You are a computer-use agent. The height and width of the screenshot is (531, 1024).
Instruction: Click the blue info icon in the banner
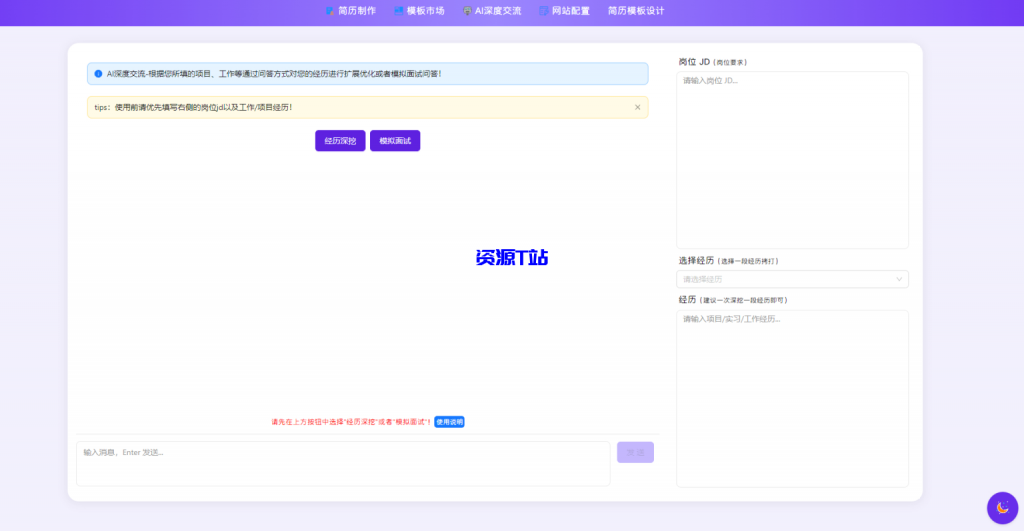[x=98, y=74]
